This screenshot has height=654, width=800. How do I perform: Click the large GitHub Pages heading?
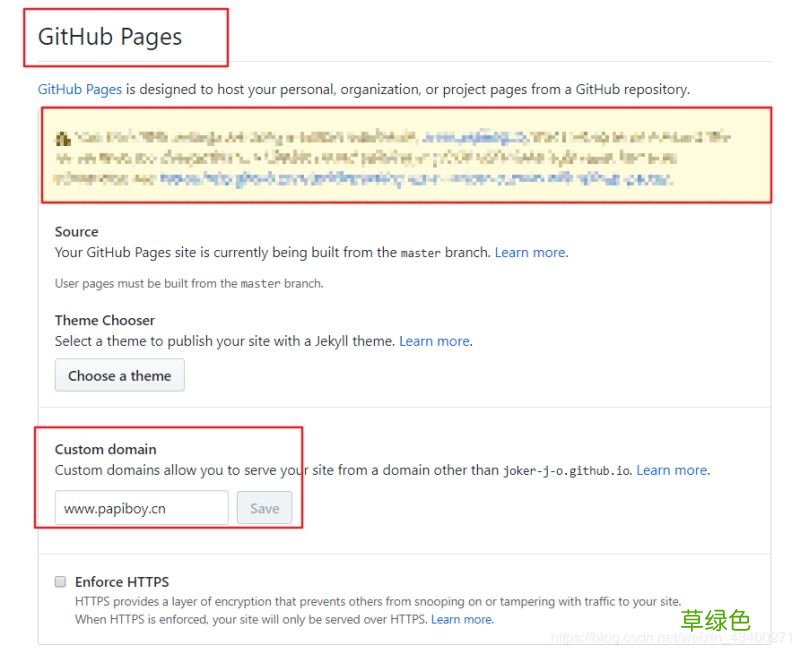[x=110, y=37]
